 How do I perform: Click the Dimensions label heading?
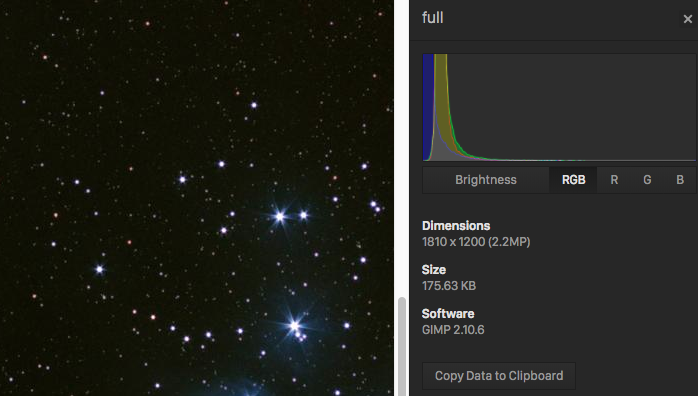coord(456,226)
